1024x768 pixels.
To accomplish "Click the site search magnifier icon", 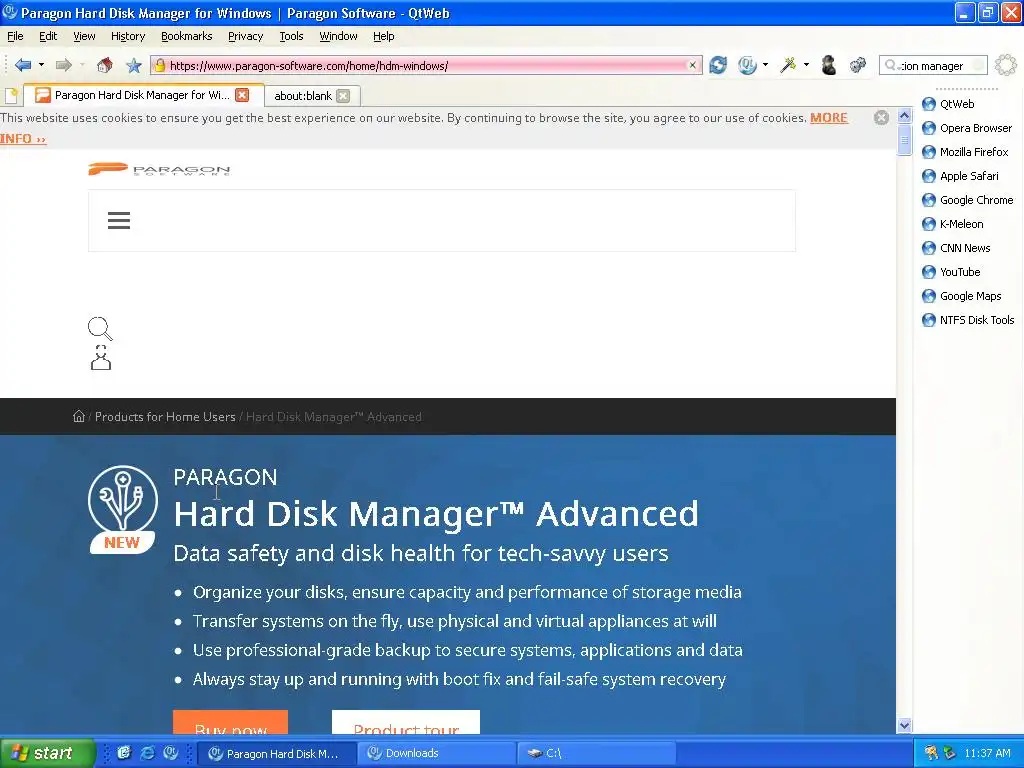I will (x=100, y=328).
